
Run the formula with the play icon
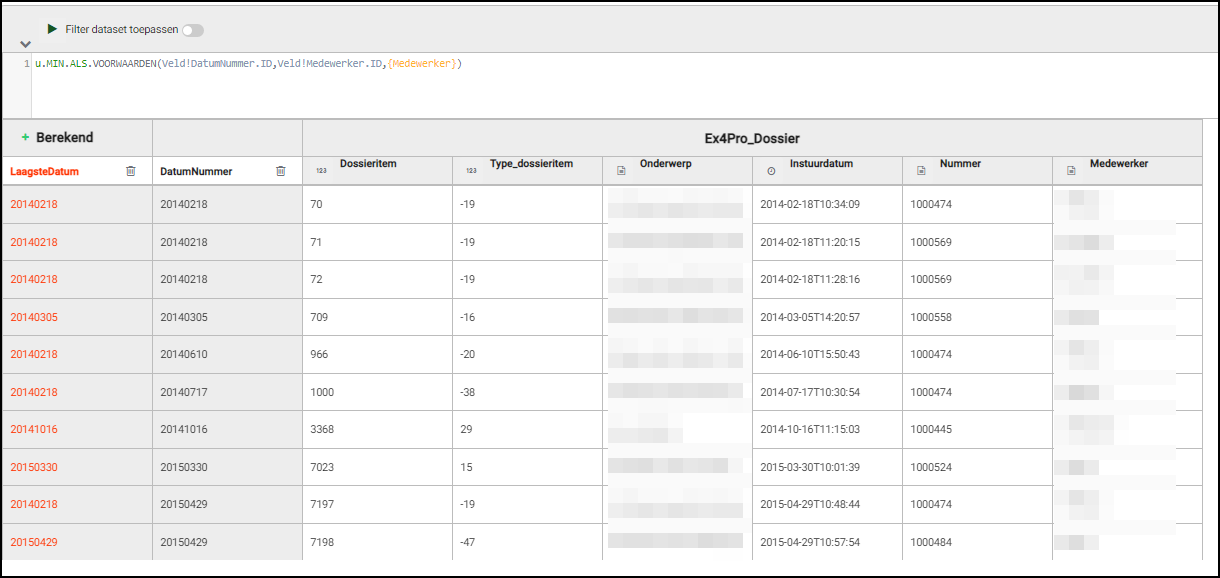(52, 30)
